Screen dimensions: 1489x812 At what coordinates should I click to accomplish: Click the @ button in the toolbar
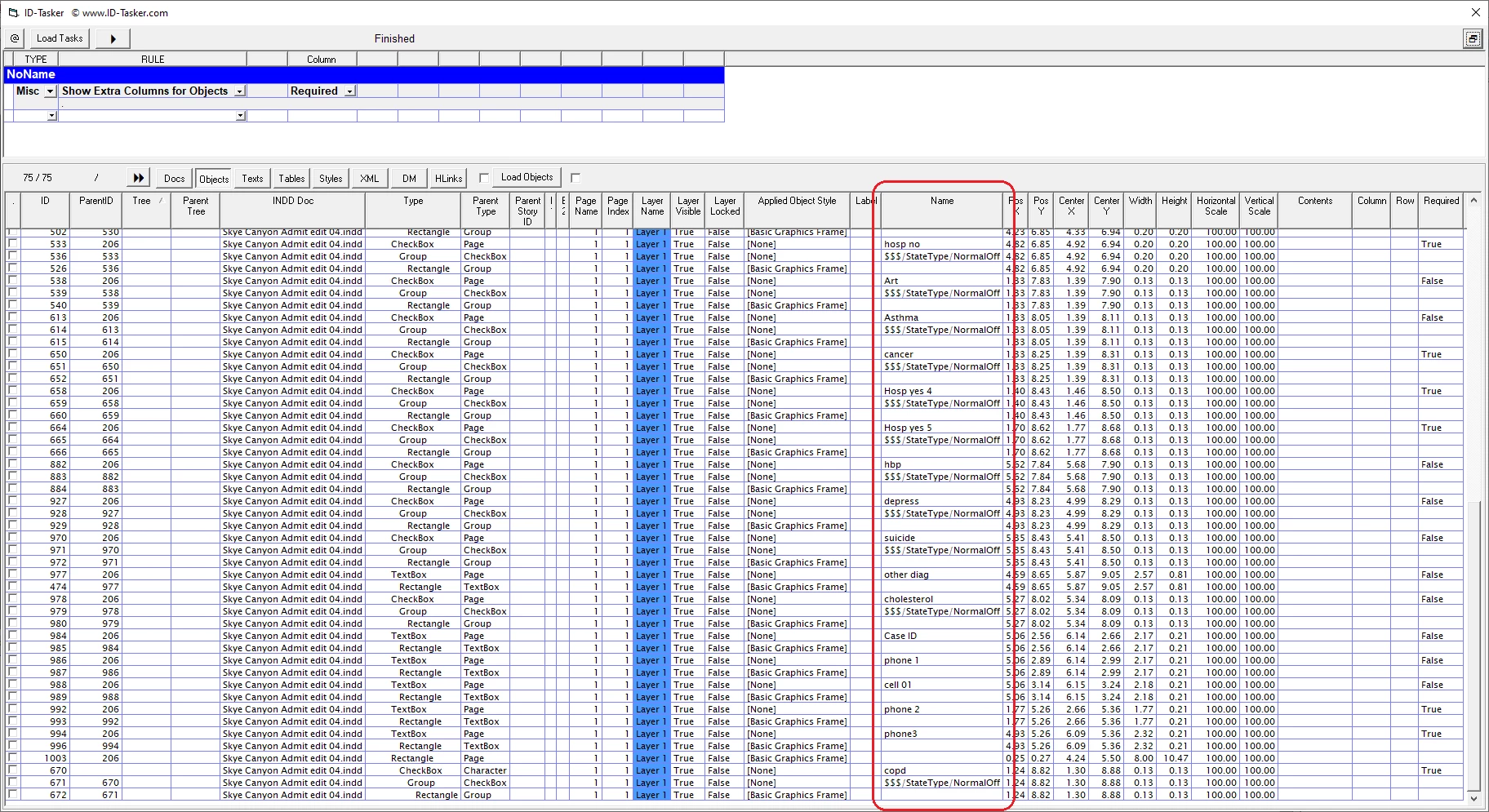[x=15, y=38]
